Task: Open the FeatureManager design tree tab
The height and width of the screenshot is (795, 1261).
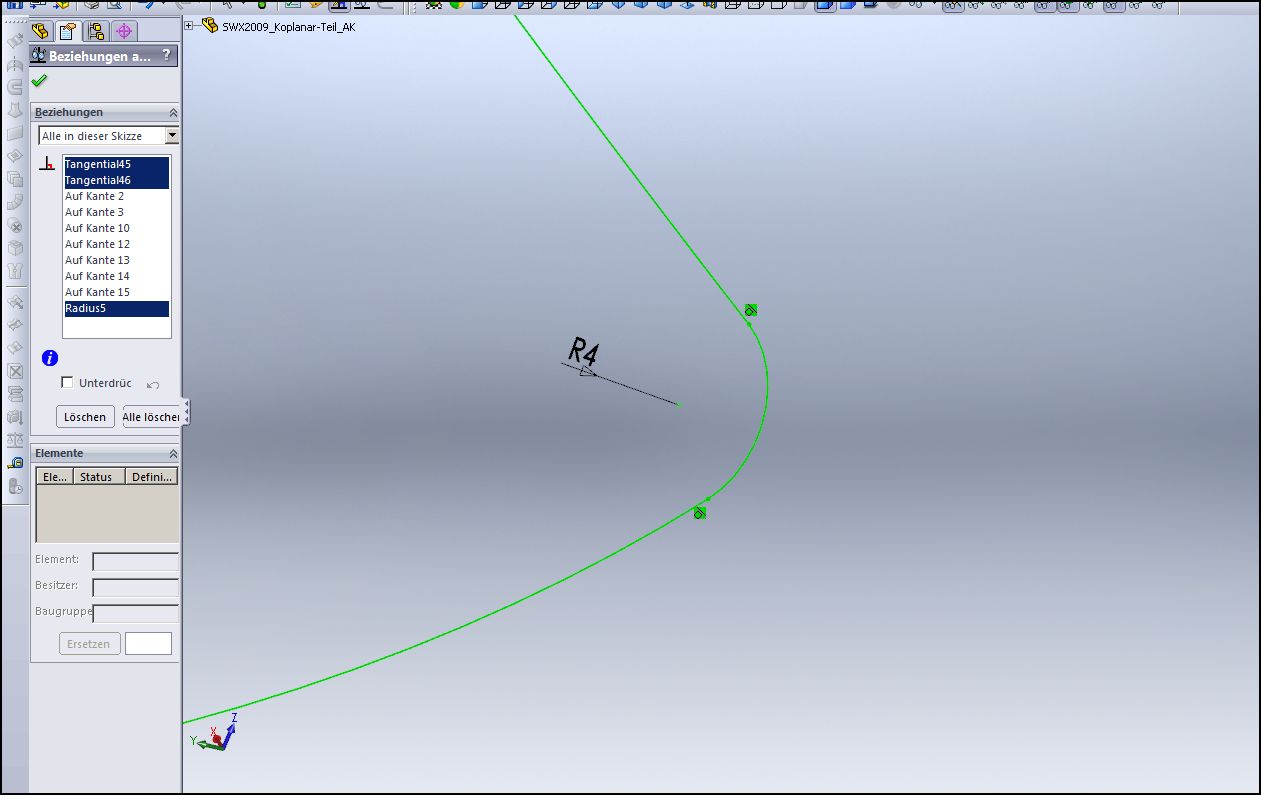Action: point(41,31)
